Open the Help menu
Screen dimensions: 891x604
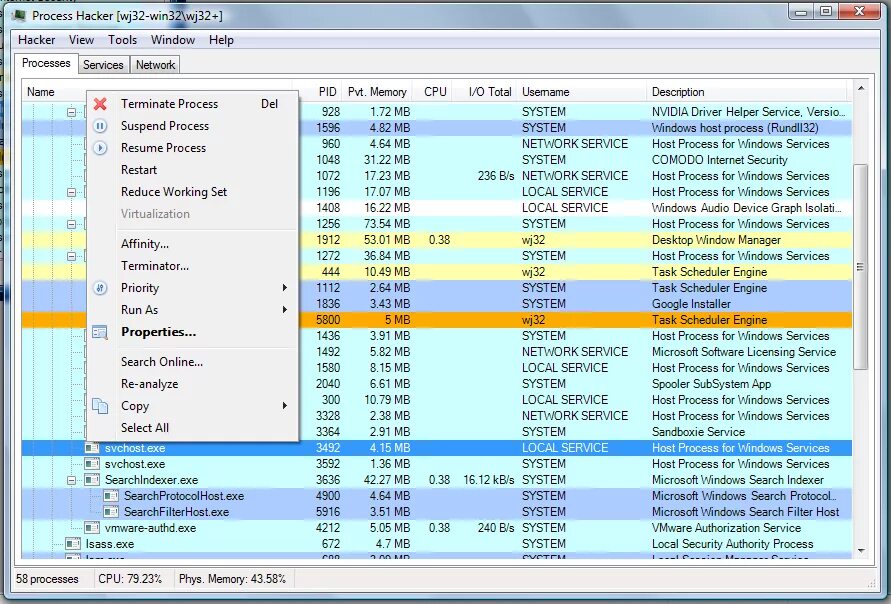[221, 40]
